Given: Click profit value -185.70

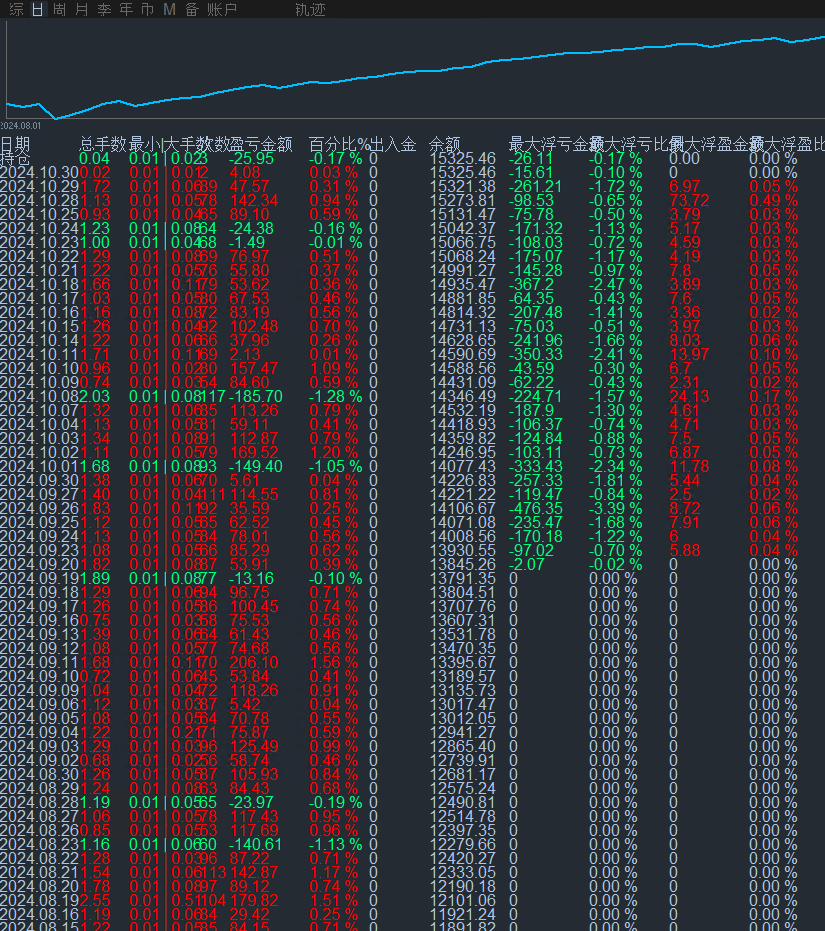Looking at the screenshot, I should point(256,397).
